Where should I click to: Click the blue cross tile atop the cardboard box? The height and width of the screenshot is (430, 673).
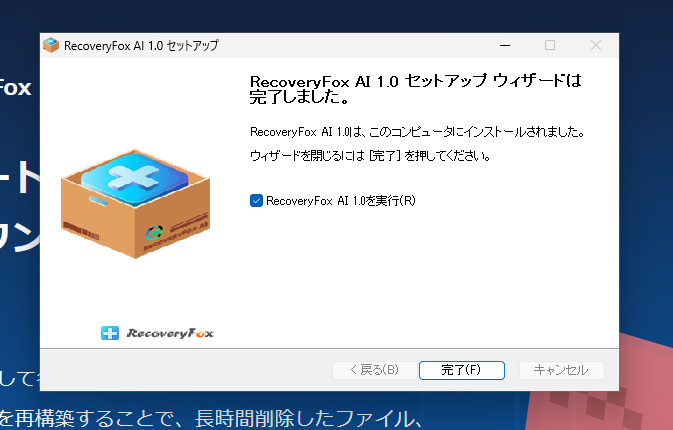[134, 178]
